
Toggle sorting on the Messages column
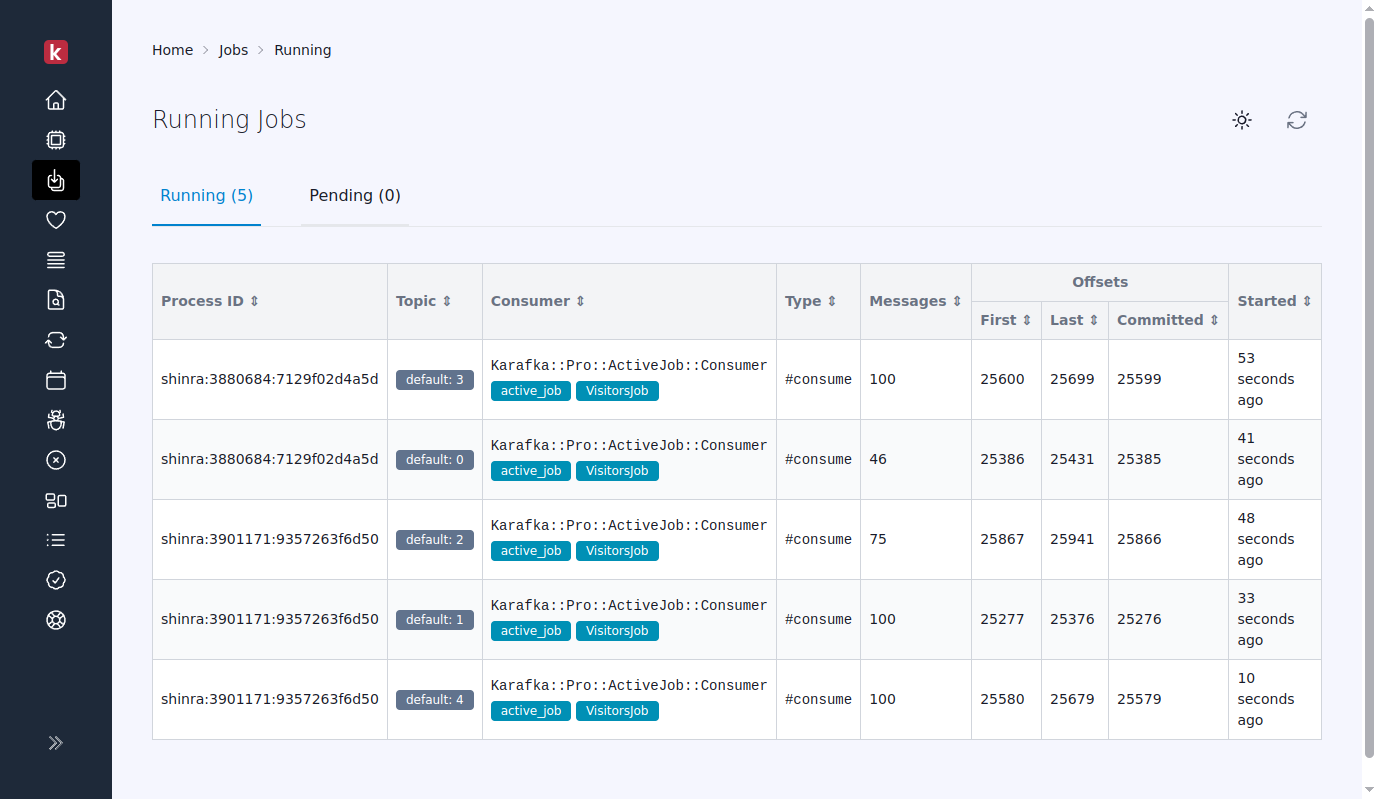tap(957, 300)
